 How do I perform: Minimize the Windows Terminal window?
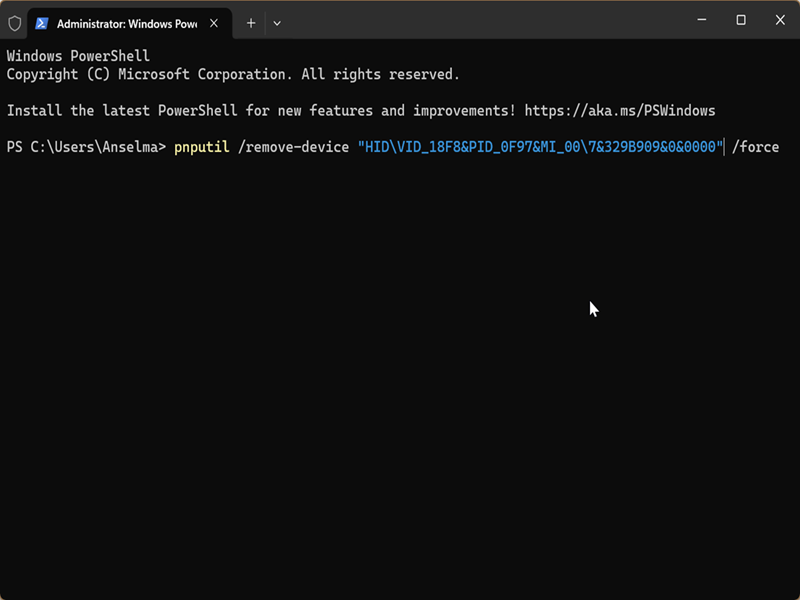pyautogui.click(x=702, y=20)
